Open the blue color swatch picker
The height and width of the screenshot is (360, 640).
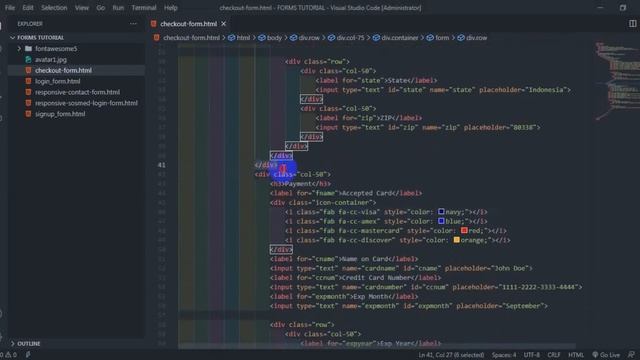point(441,221)
